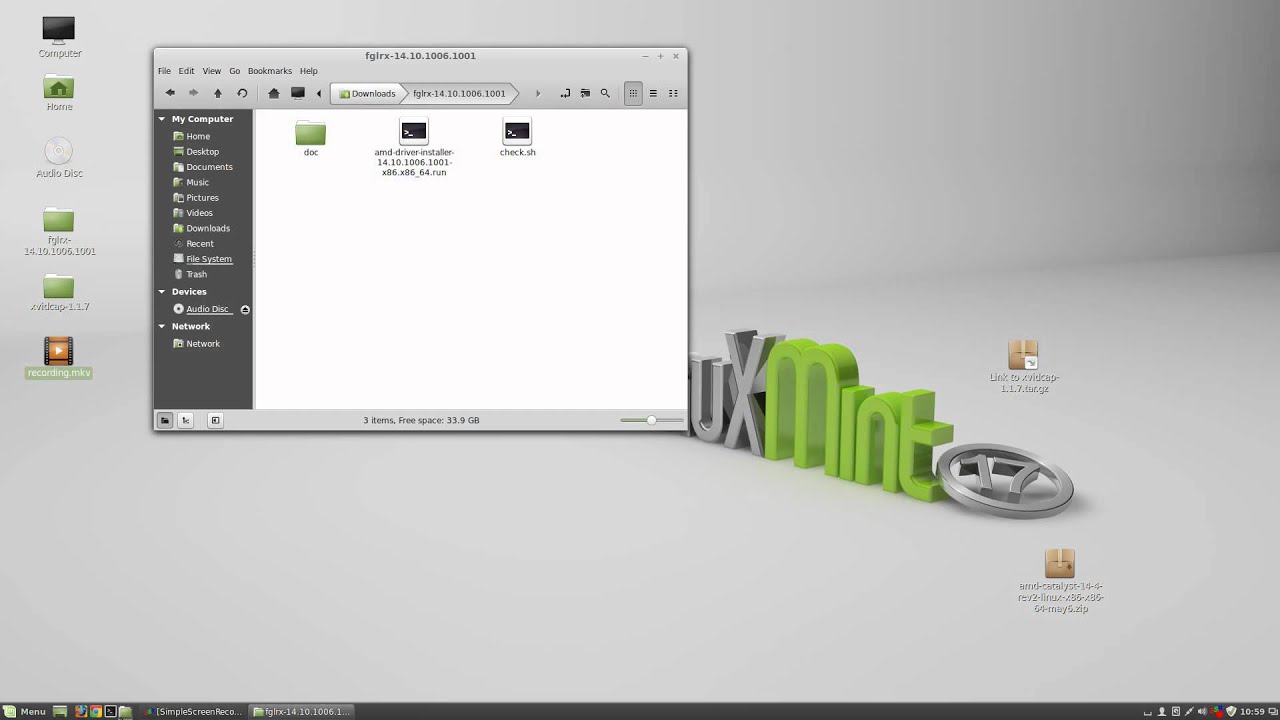Click the show desktop panel launcher
This screenshot has width=1280, height=720.
[60, 711]
